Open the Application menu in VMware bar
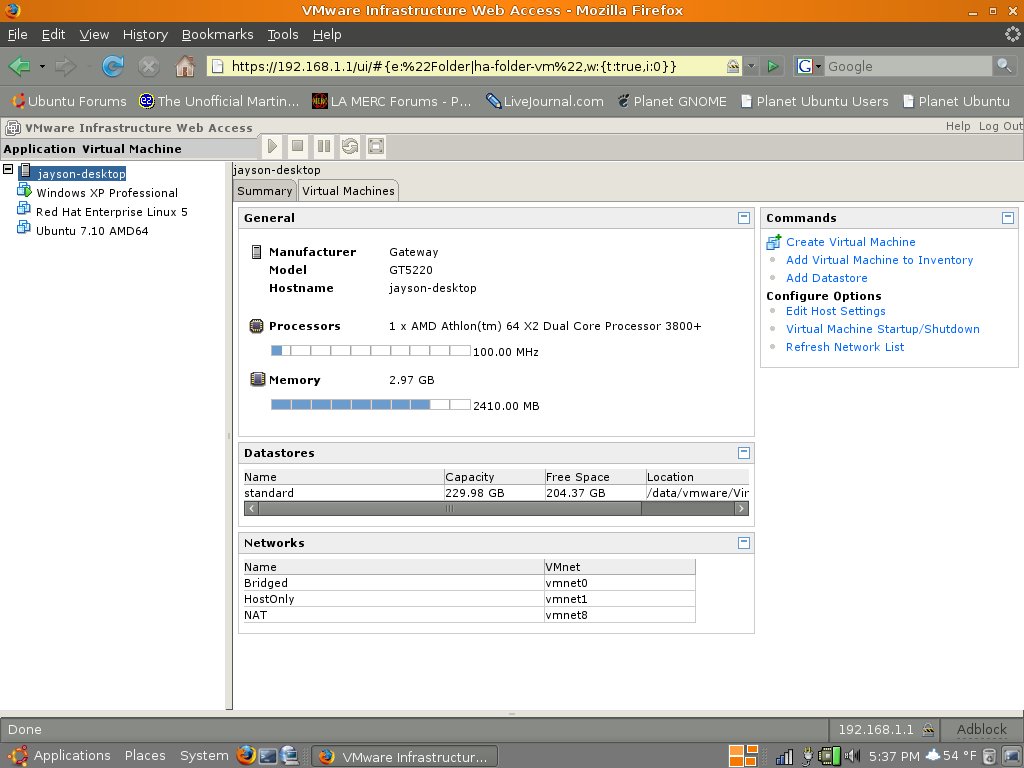The image size is (1024, 768). pos(39,149)
